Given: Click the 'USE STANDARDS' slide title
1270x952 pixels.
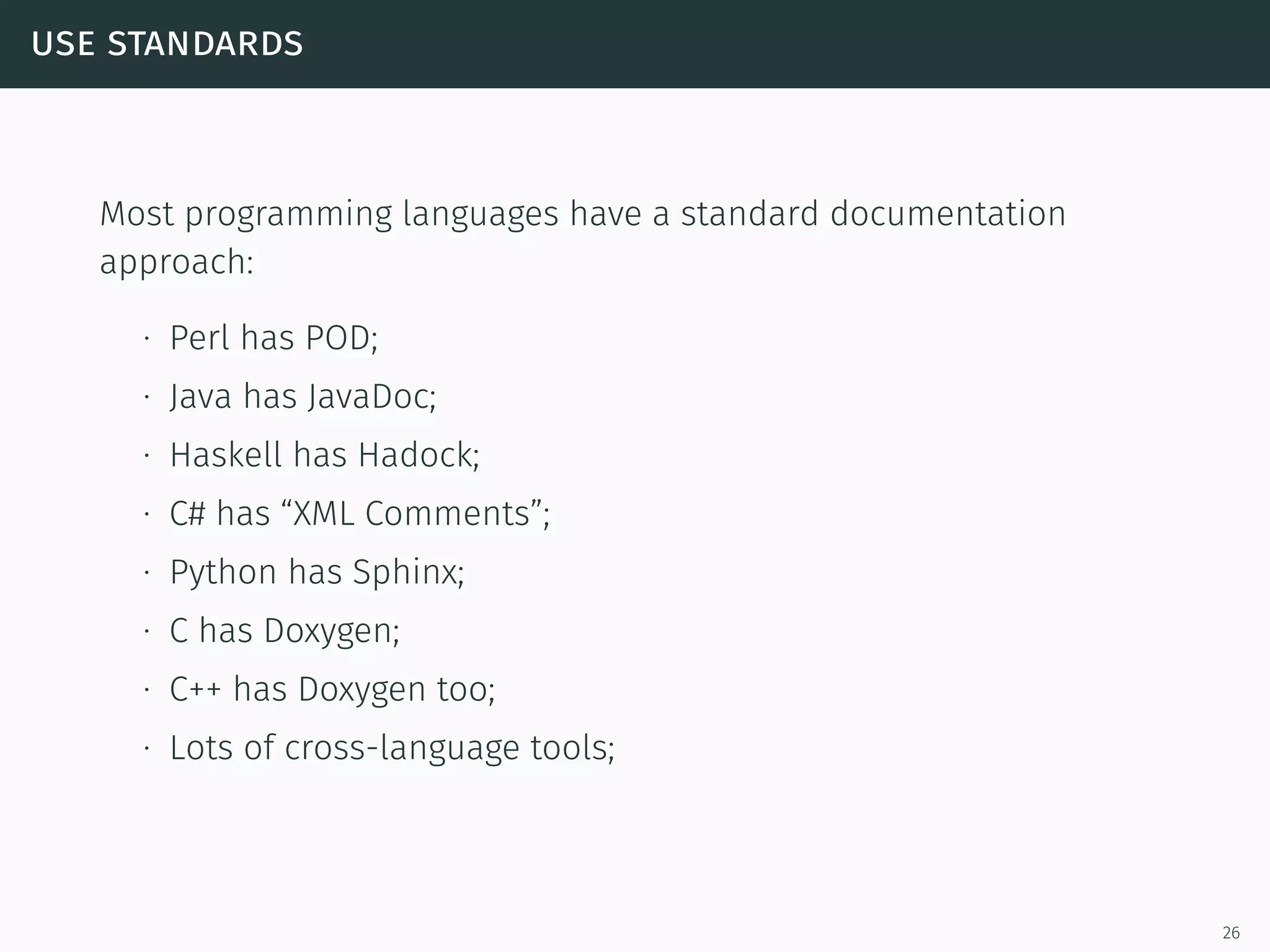Looking at the screenshot, I should (x=167, y=44).
